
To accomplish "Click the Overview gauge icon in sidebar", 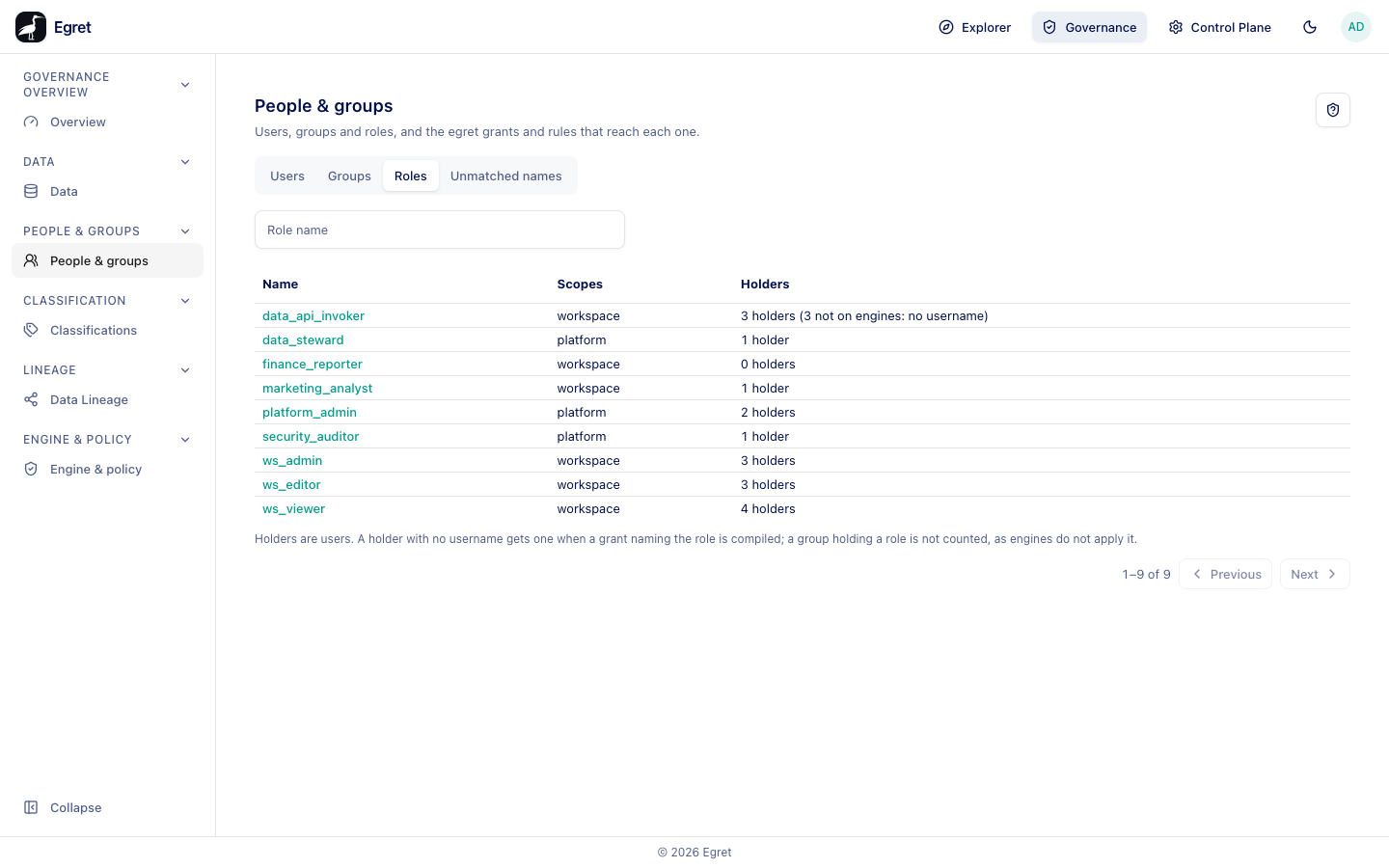I will click(31, 122).
